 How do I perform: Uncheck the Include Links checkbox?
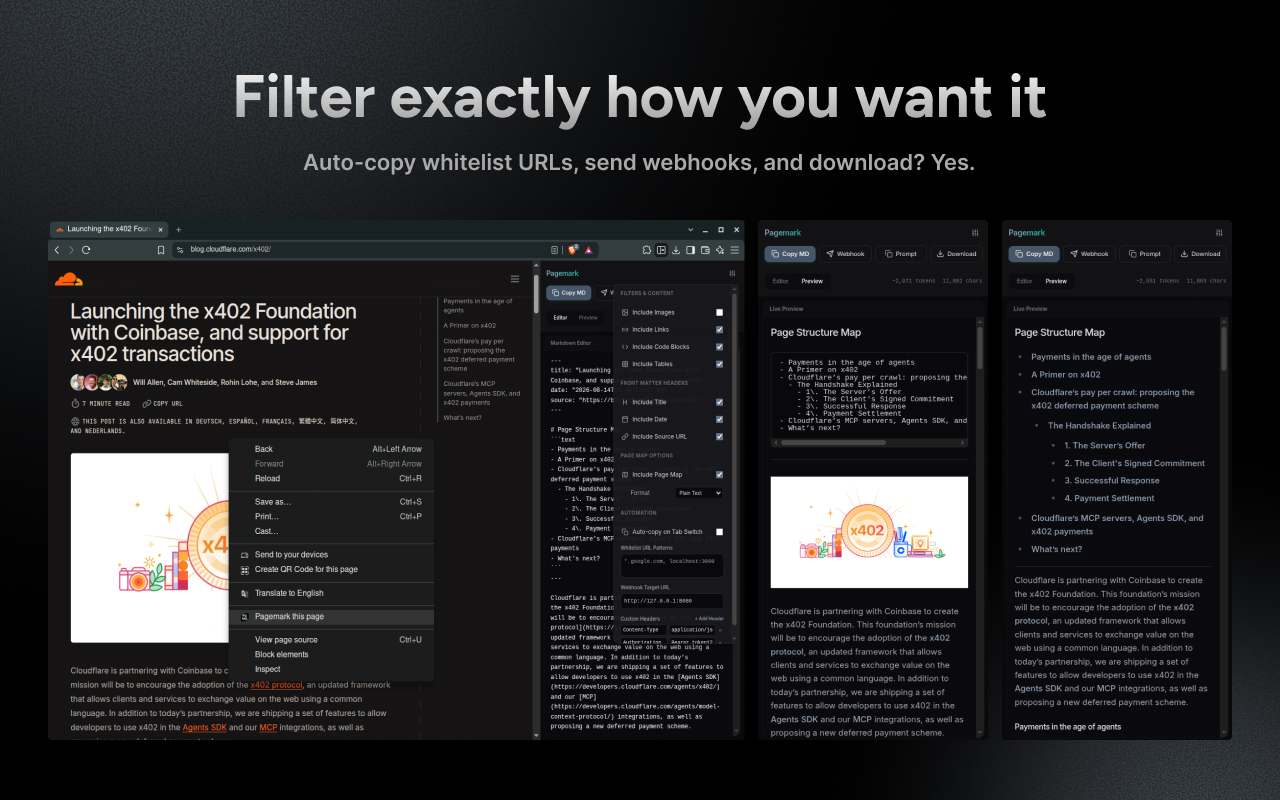pos(719,329)
